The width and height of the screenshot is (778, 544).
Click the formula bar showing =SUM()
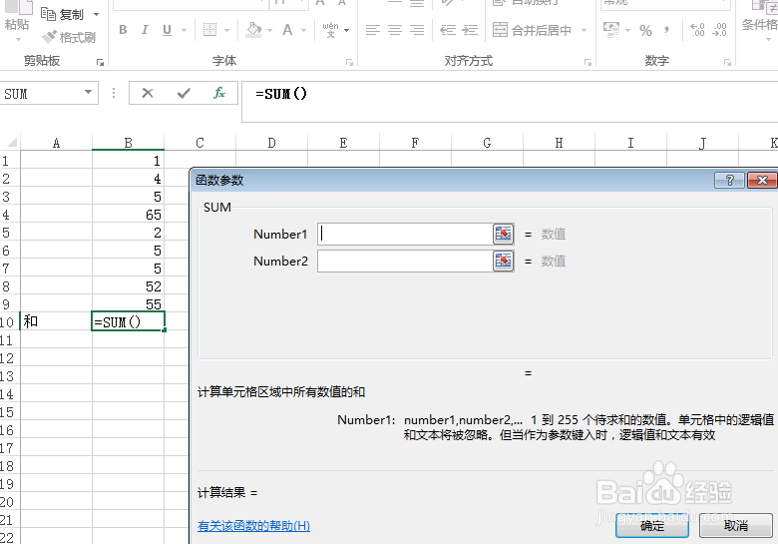click(x=509, y=102)
